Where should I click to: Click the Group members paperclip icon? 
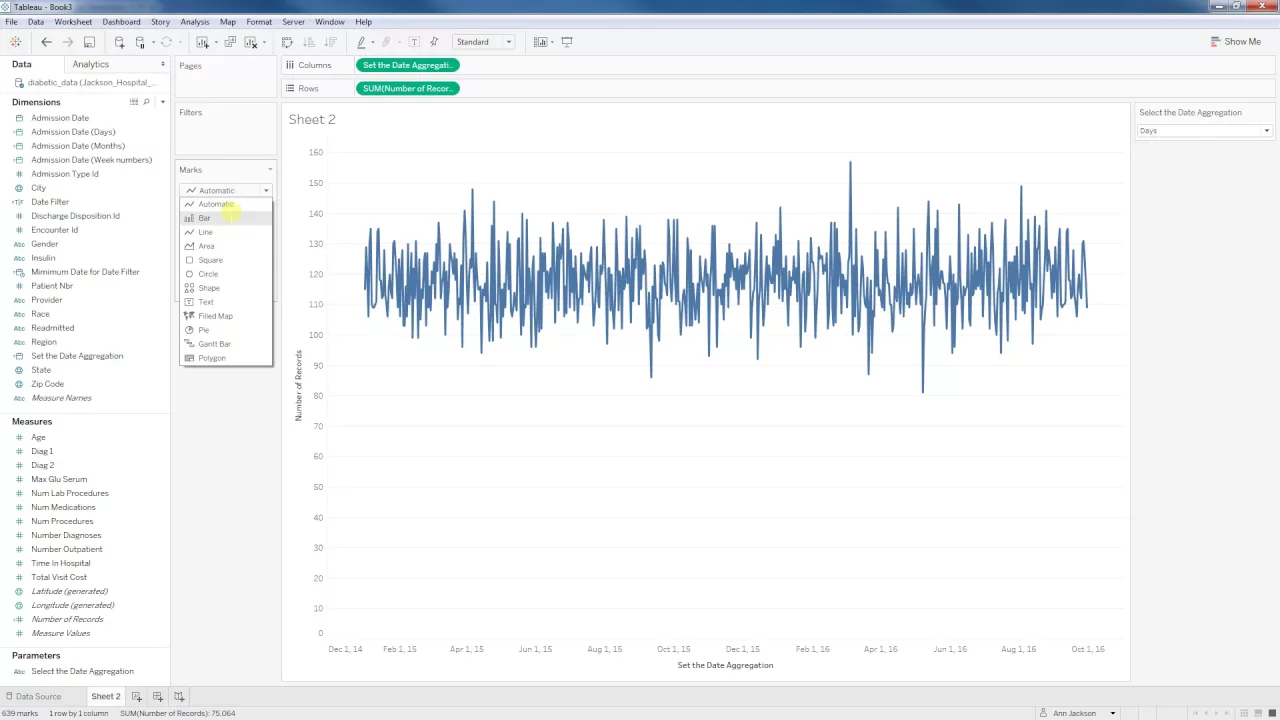click(387, 42)
